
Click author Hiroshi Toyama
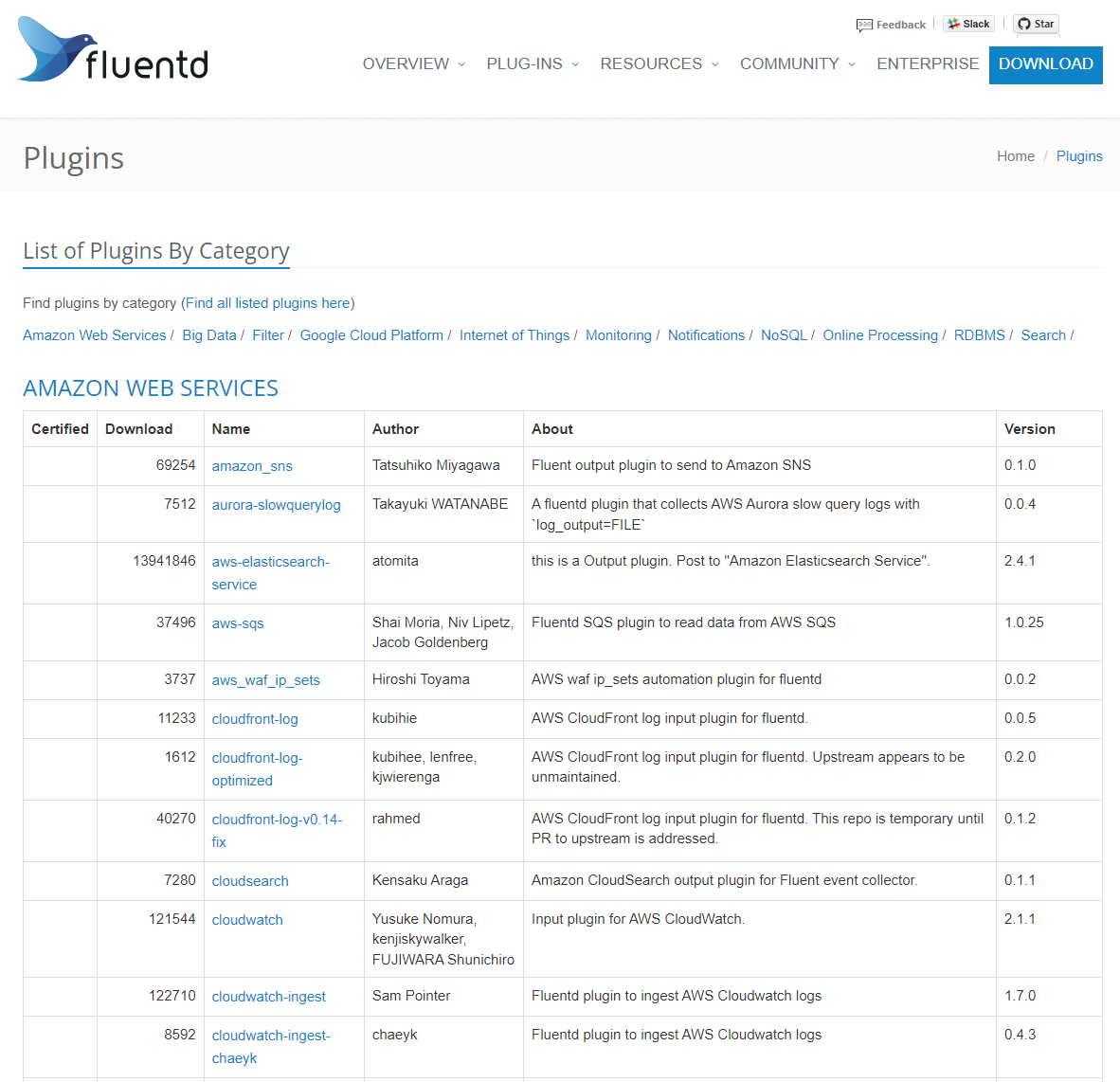click(421, 679)
